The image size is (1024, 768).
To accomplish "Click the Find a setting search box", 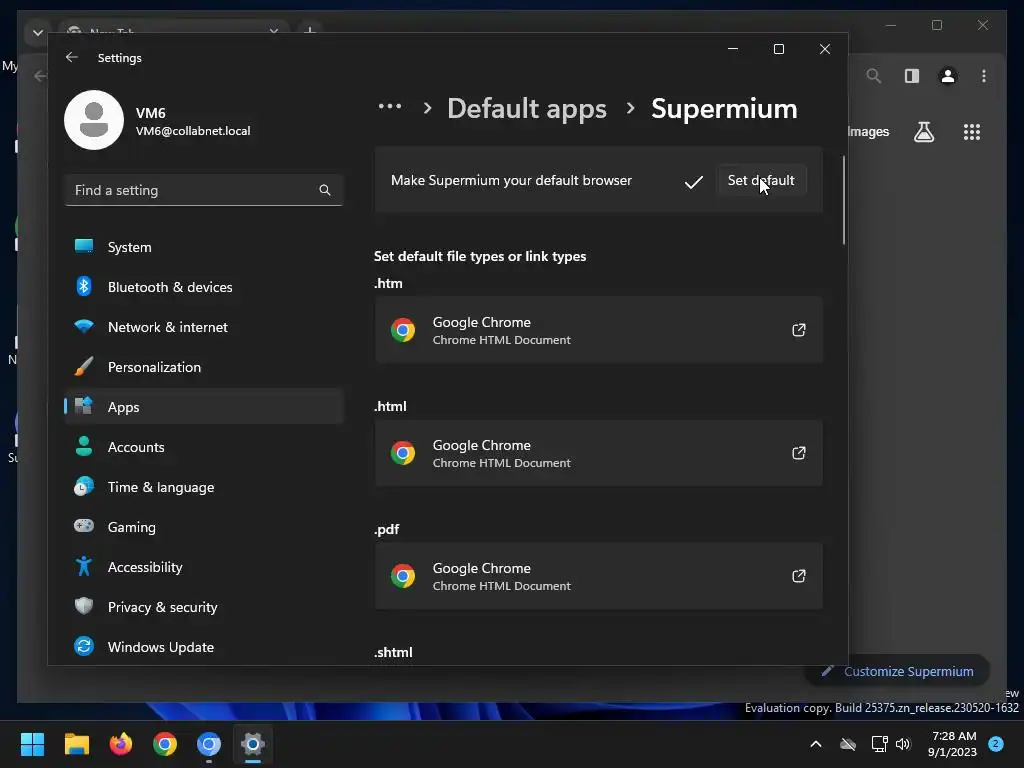I will tap(204, 190).
